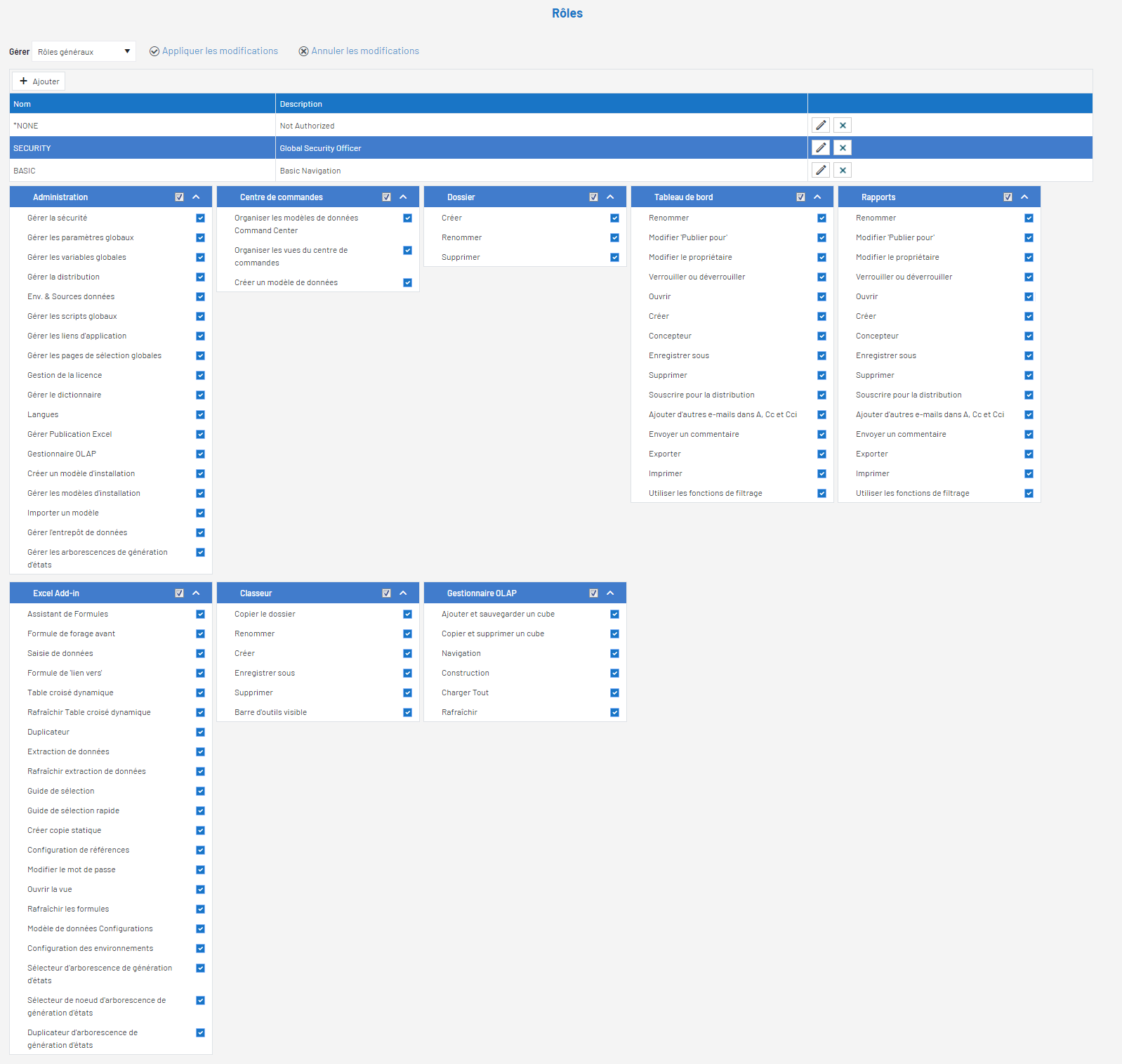Toggle select-all icon in Administration header

[179, 197]
